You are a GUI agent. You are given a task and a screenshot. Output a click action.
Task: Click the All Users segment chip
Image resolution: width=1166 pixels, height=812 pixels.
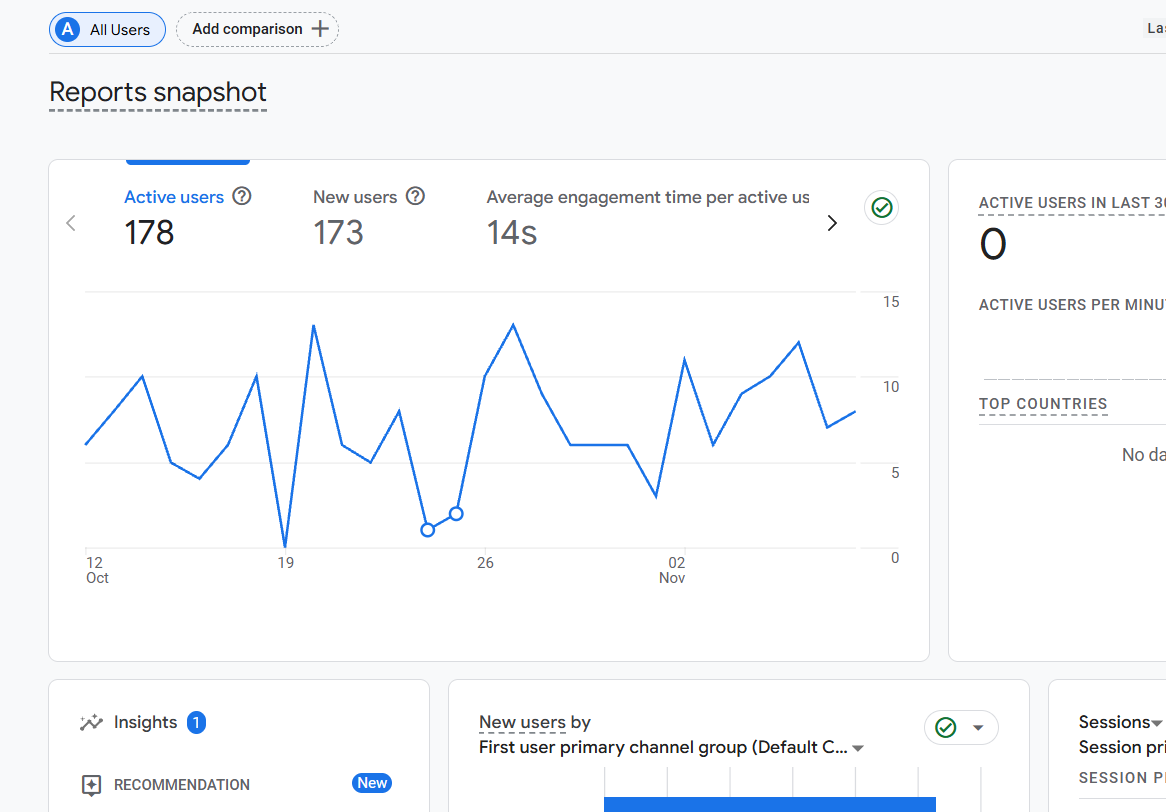pyautogui.click(x=107, y=30)
